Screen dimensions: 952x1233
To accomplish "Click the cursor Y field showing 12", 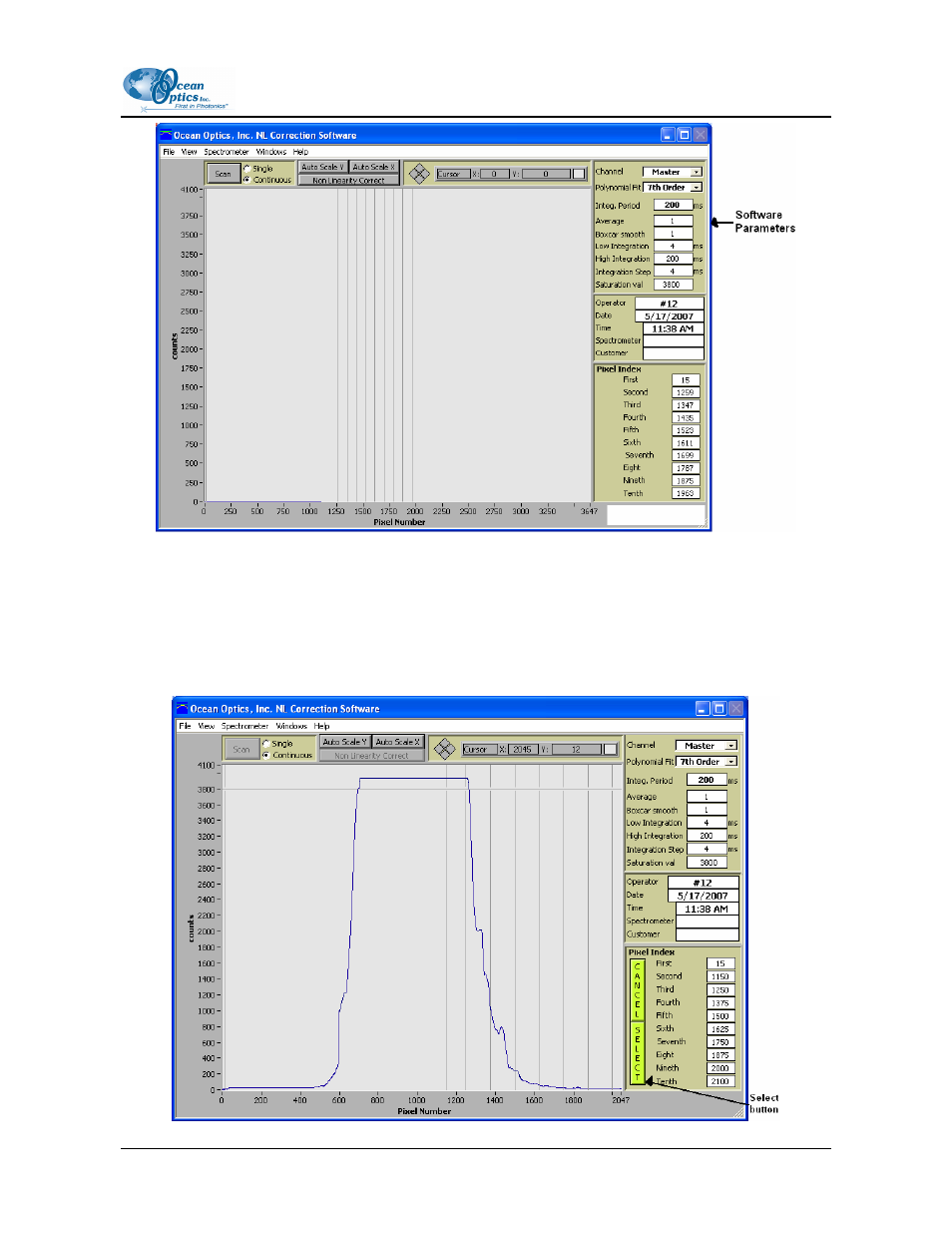I will click(x=577, y=749).
